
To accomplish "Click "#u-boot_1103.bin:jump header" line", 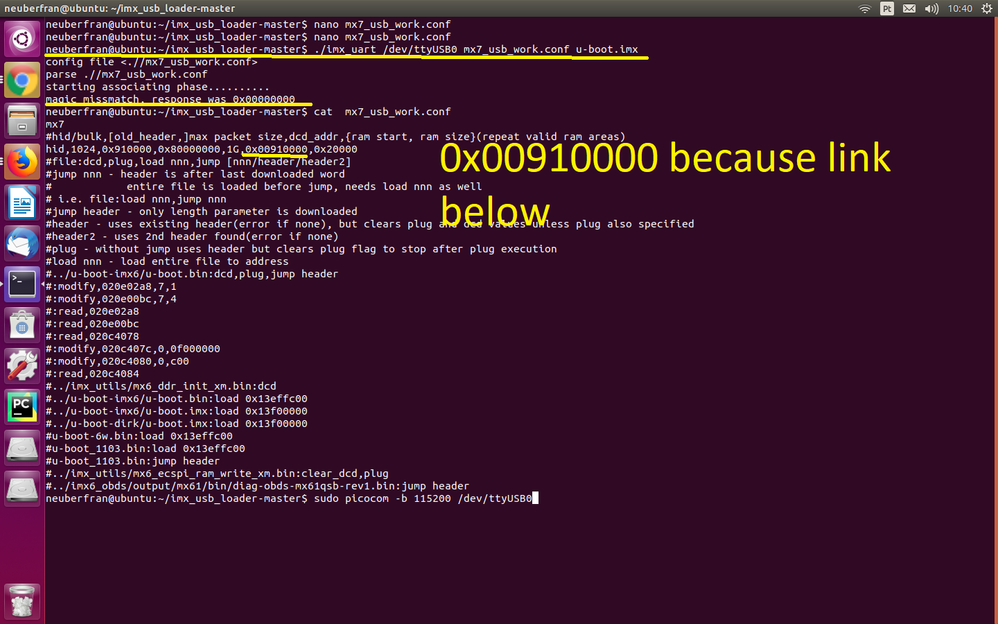I will point(132,461).
